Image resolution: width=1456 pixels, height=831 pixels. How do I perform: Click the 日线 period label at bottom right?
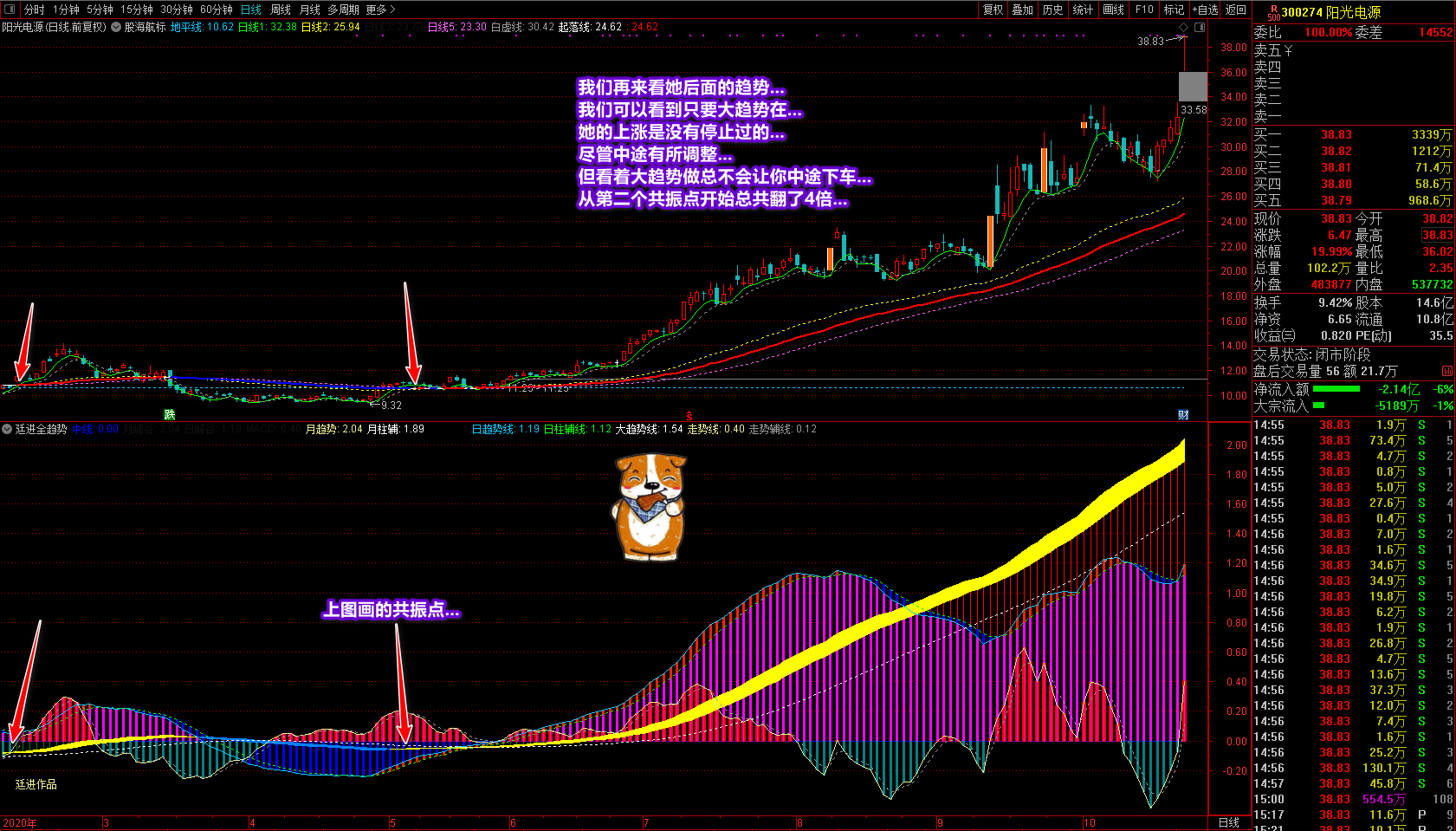coord(1228,822)
